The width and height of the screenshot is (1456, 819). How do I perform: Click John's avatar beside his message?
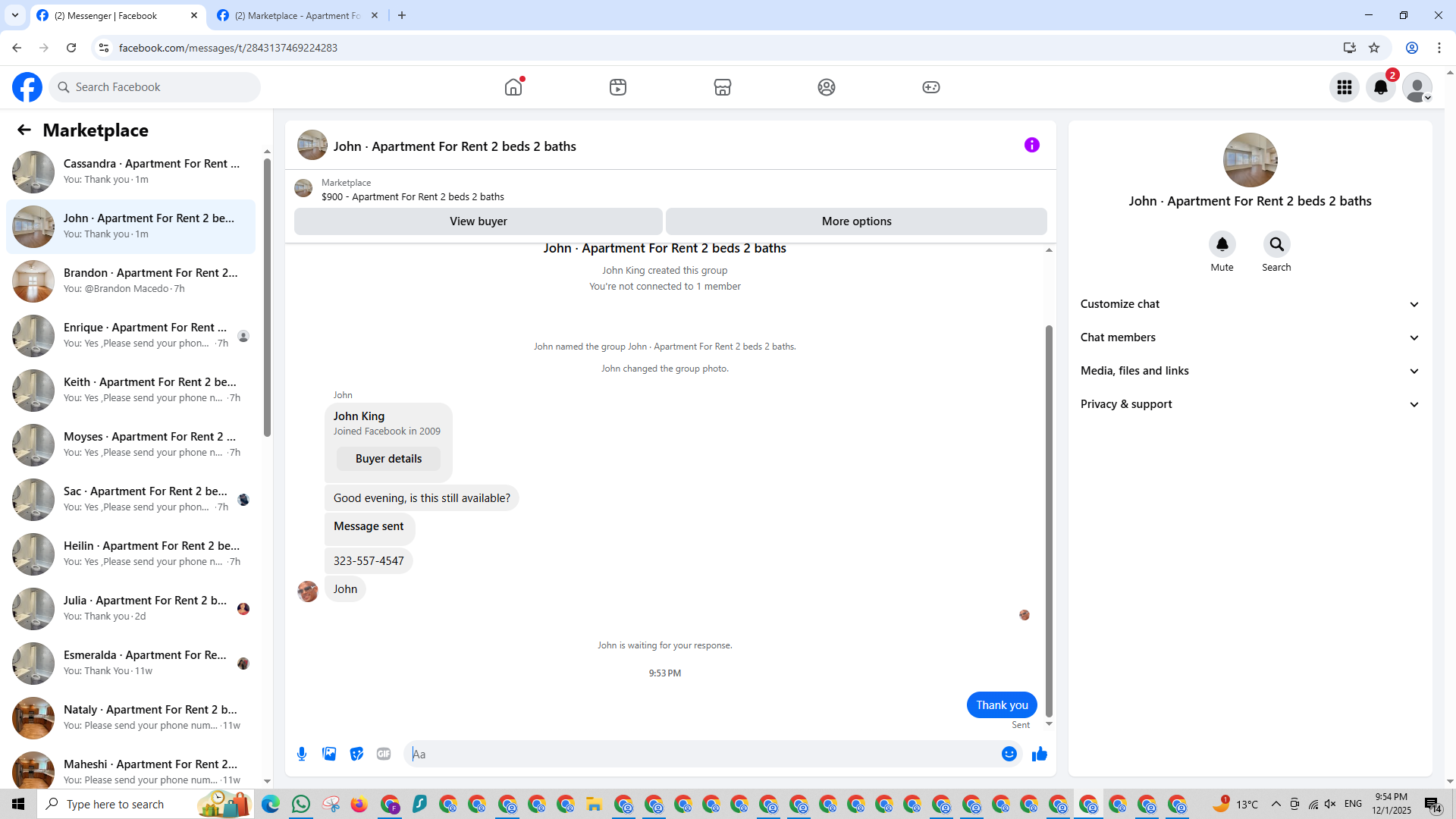tap(308, 591)
